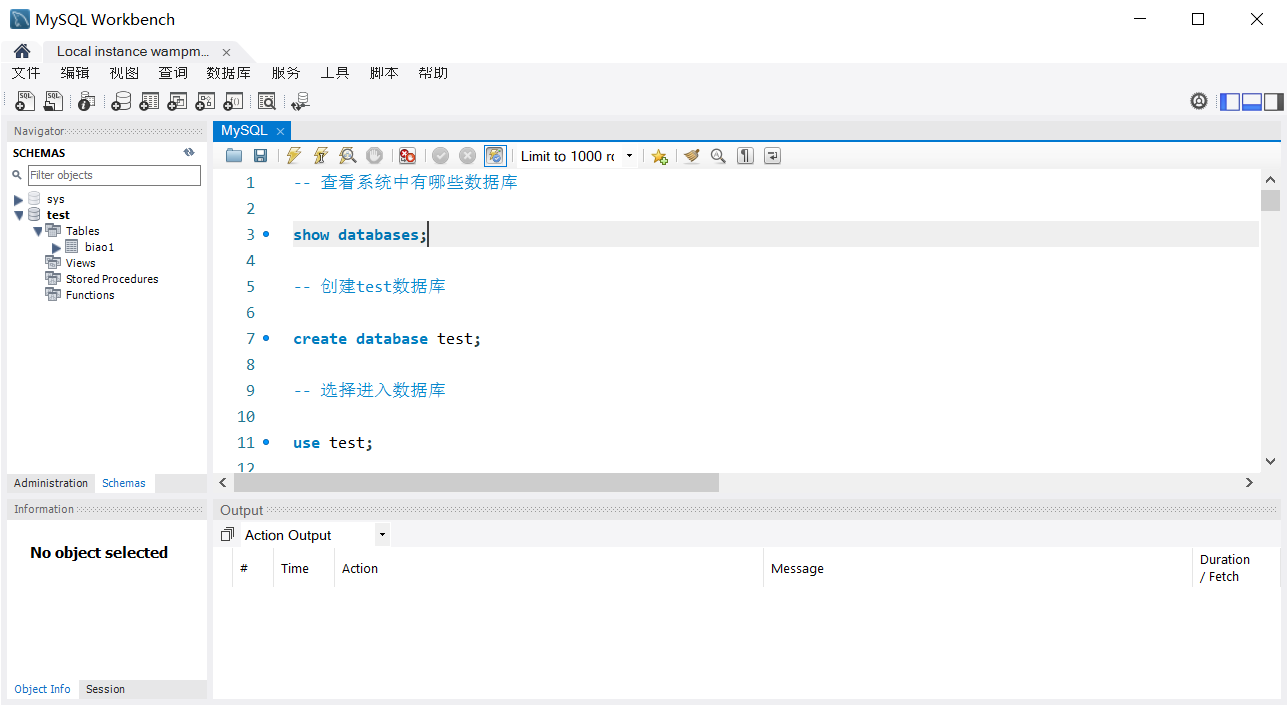Open the 服务 menu
The height and width of the screenshot is (706, 1288).
point(286,73)
